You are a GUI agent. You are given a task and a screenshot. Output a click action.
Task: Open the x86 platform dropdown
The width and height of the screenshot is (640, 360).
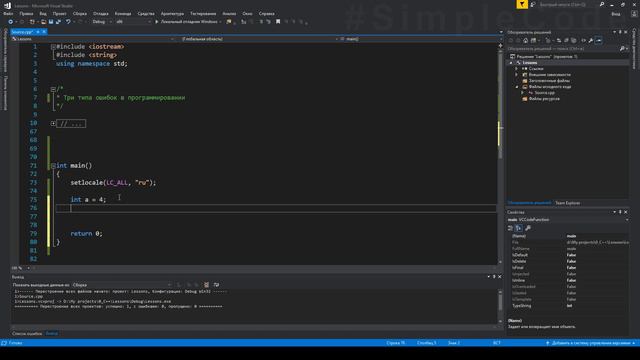coord(133,22)
